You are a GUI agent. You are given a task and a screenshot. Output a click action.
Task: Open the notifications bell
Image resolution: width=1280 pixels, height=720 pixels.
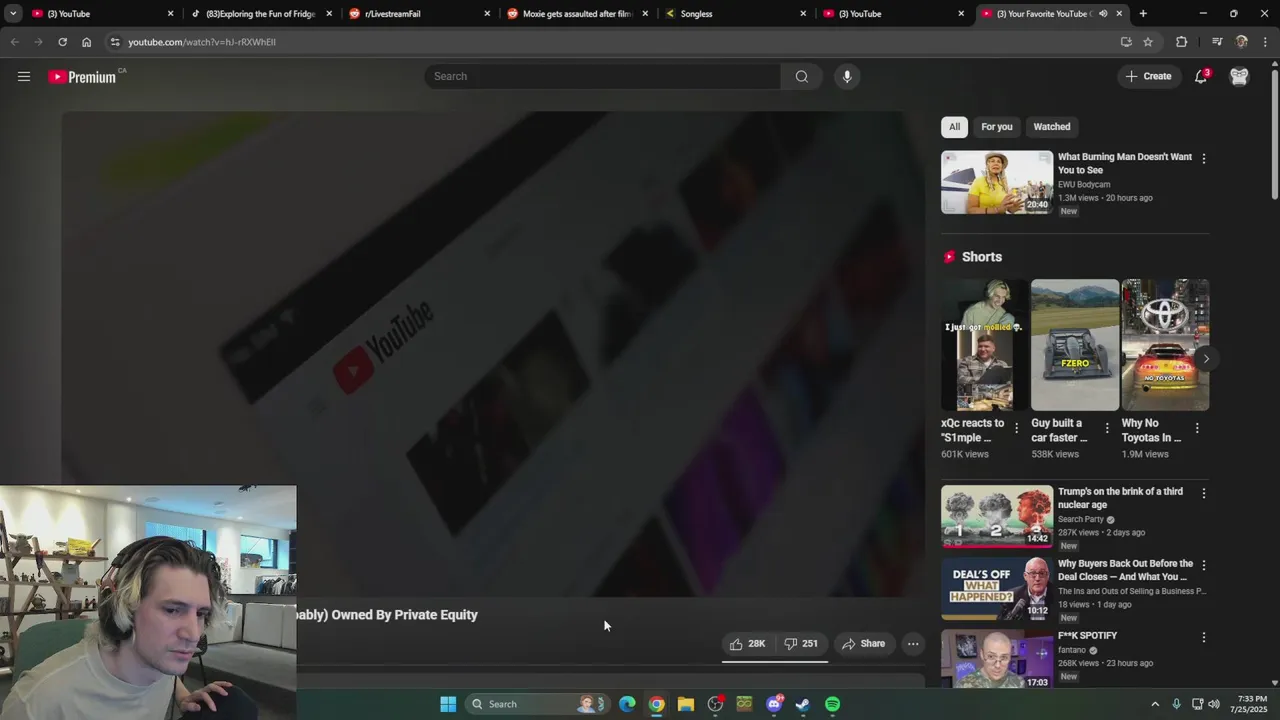(x=1201, y=76)
